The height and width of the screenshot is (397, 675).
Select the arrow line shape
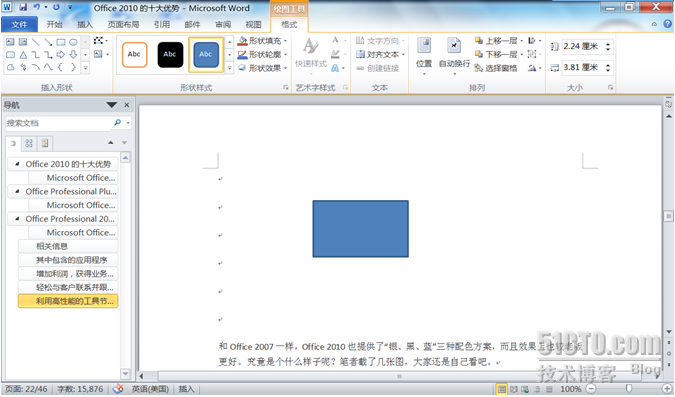pos(48,42)
